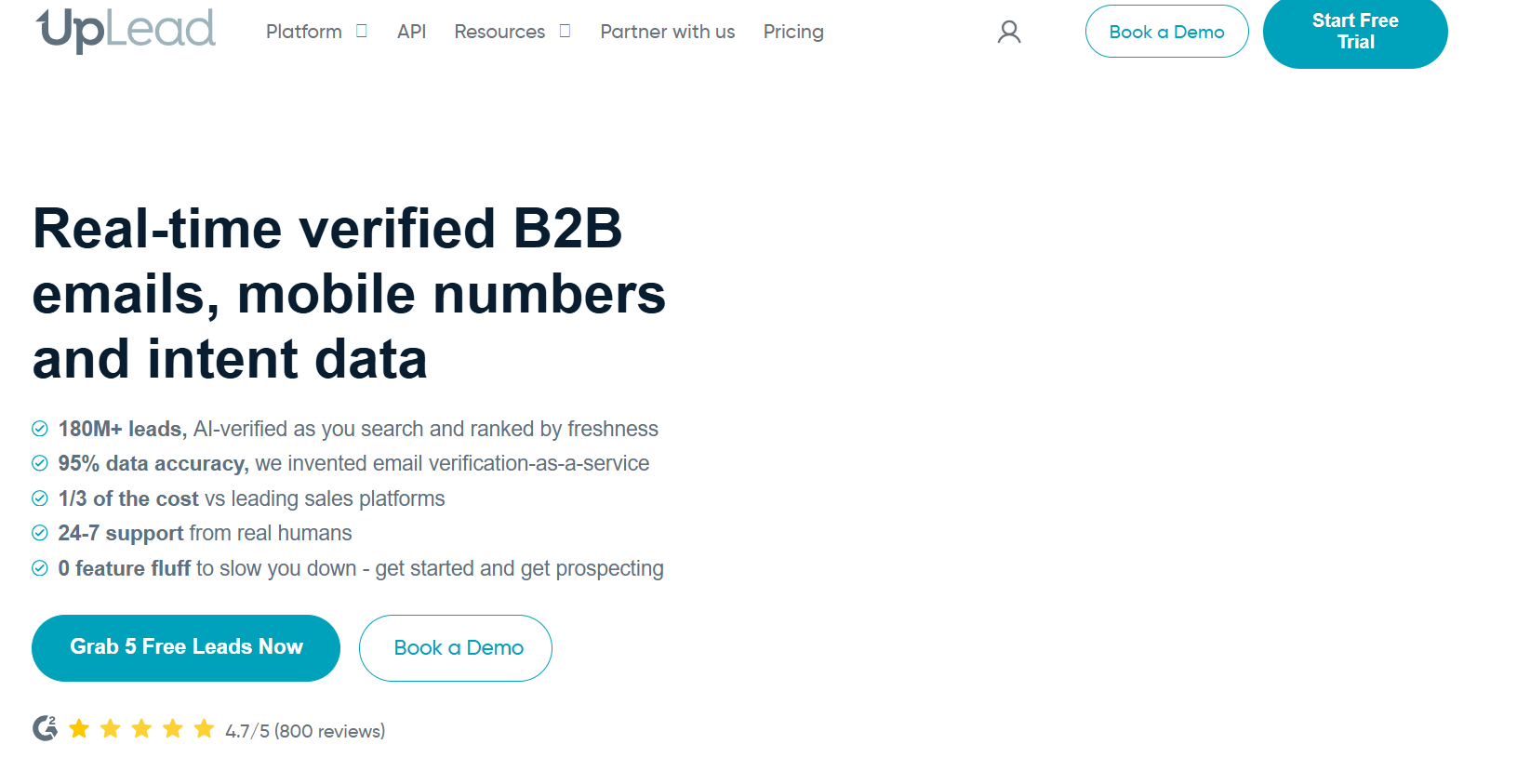1530x784 pixels.
Task: Open the Platform menu
Action: click(304, 32)
